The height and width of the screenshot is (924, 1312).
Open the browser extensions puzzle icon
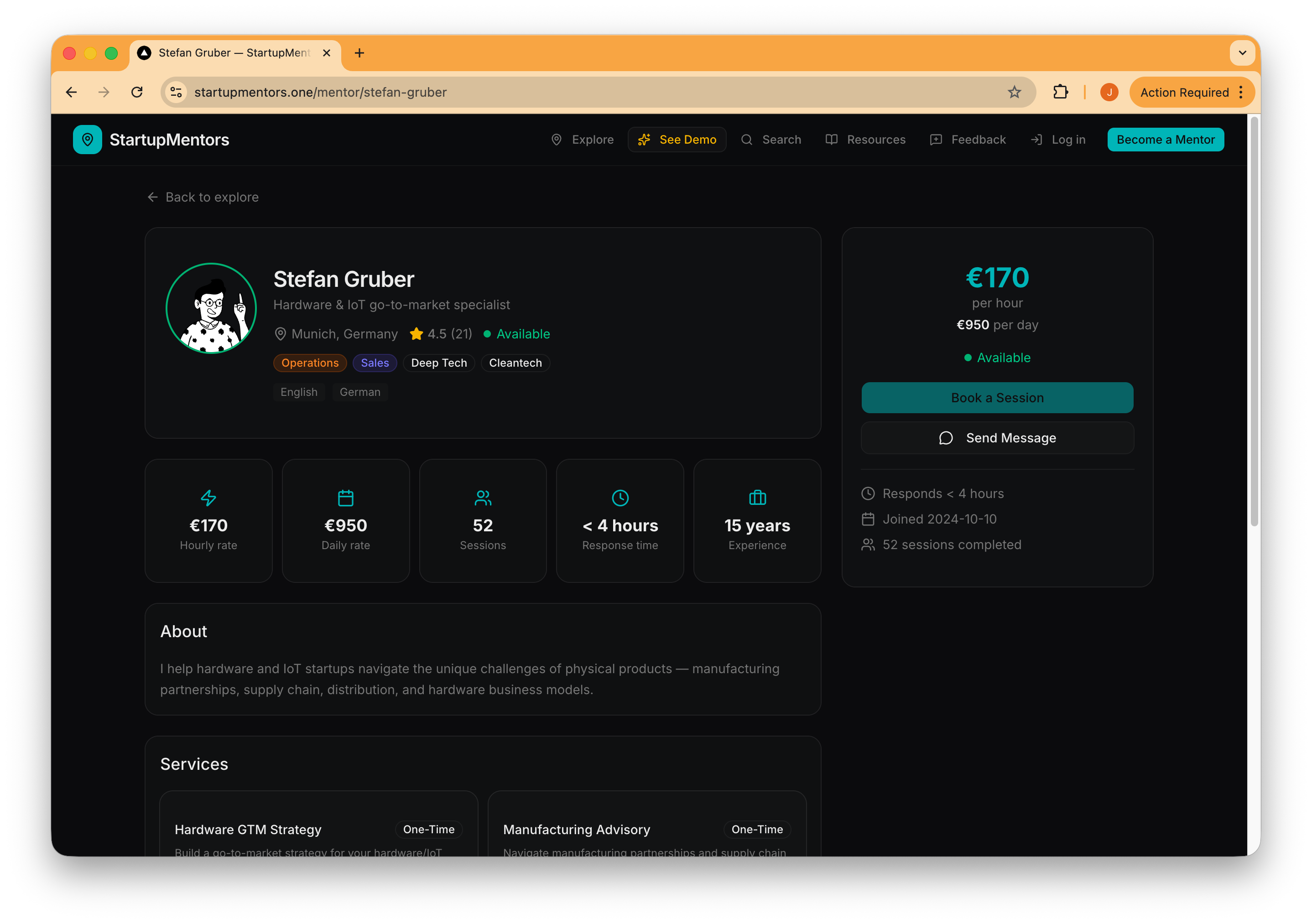click(x=1061, y=92)
